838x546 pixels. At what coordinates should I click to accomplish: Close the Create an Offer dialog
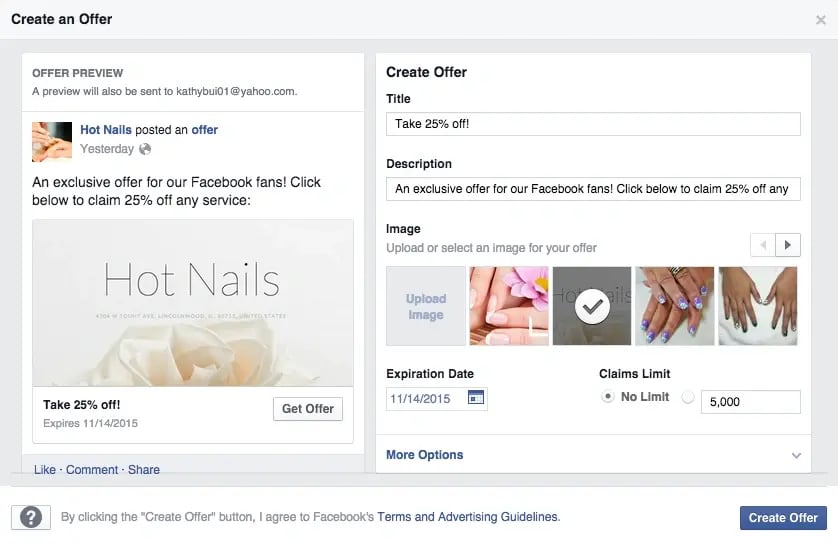click(x=821, y=20)
